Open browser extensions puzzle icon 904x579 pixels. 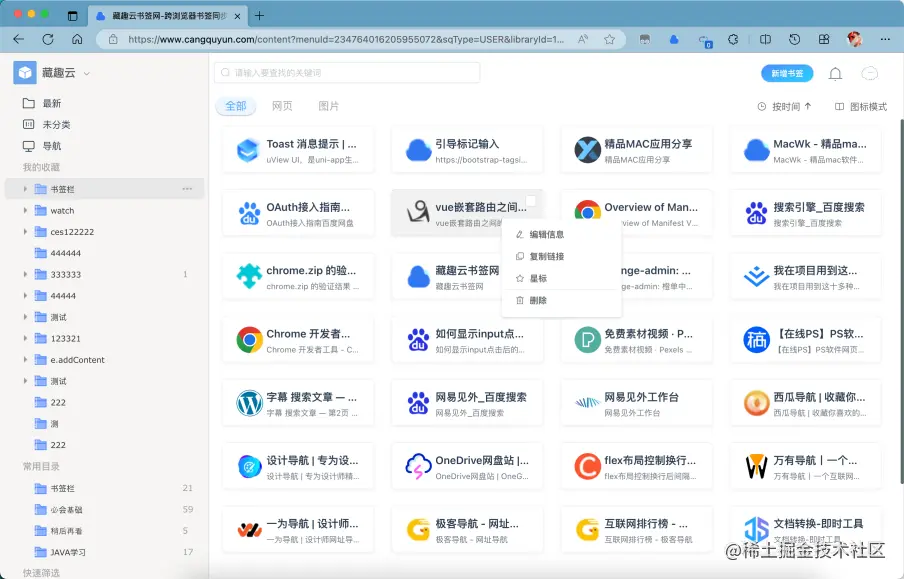coord(733,39)
